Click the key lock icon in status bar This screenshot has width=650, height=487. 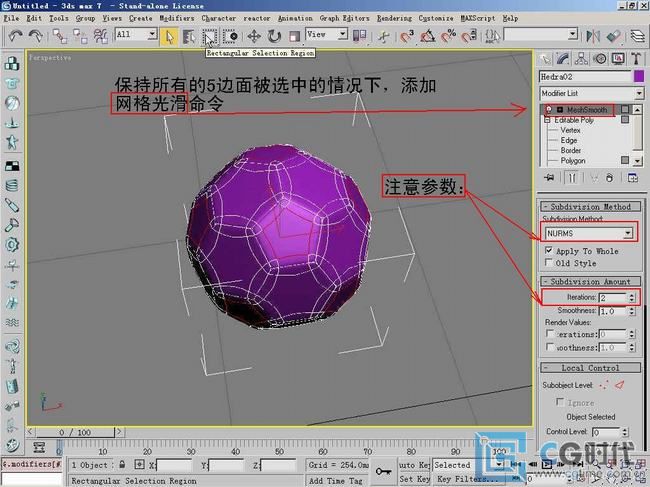coord(383,471)
